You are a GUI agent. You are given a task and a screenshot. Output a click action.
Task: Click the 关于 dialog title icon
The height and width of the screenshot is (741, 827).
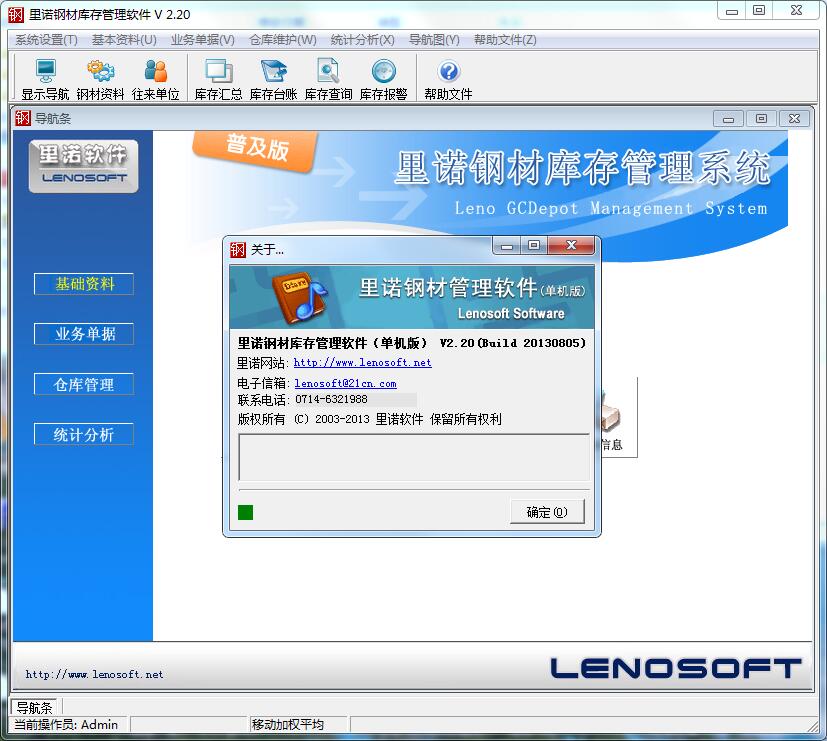238,249
